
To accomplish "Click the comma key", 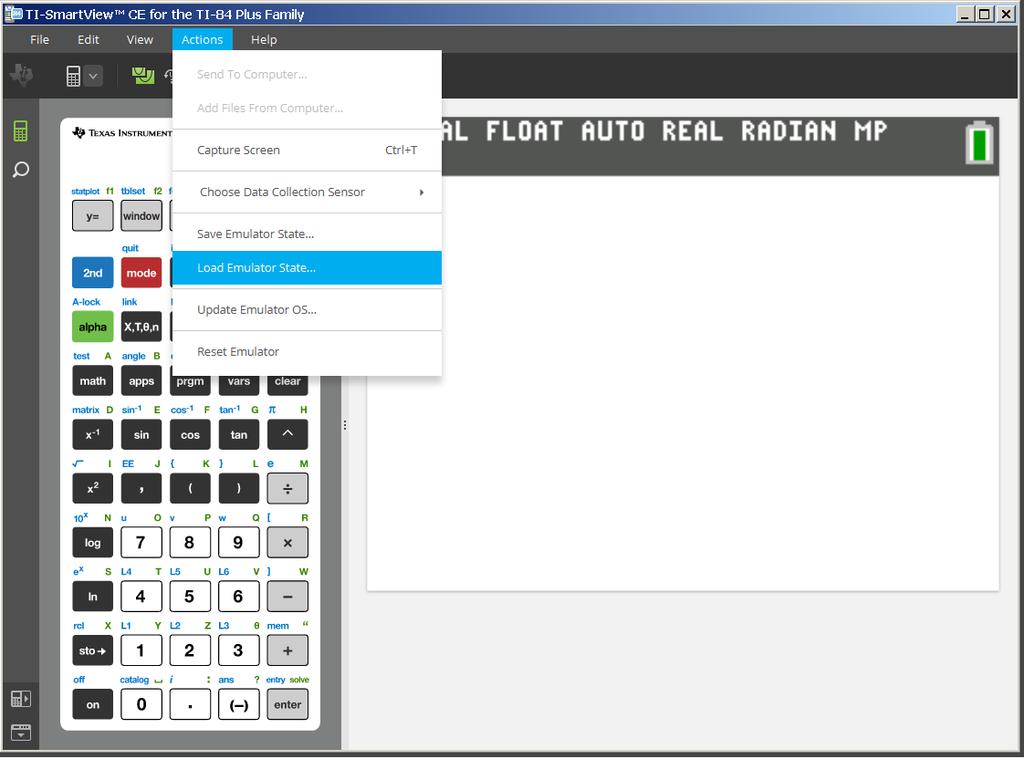I will pyautogui.click(x=141, y=489).
